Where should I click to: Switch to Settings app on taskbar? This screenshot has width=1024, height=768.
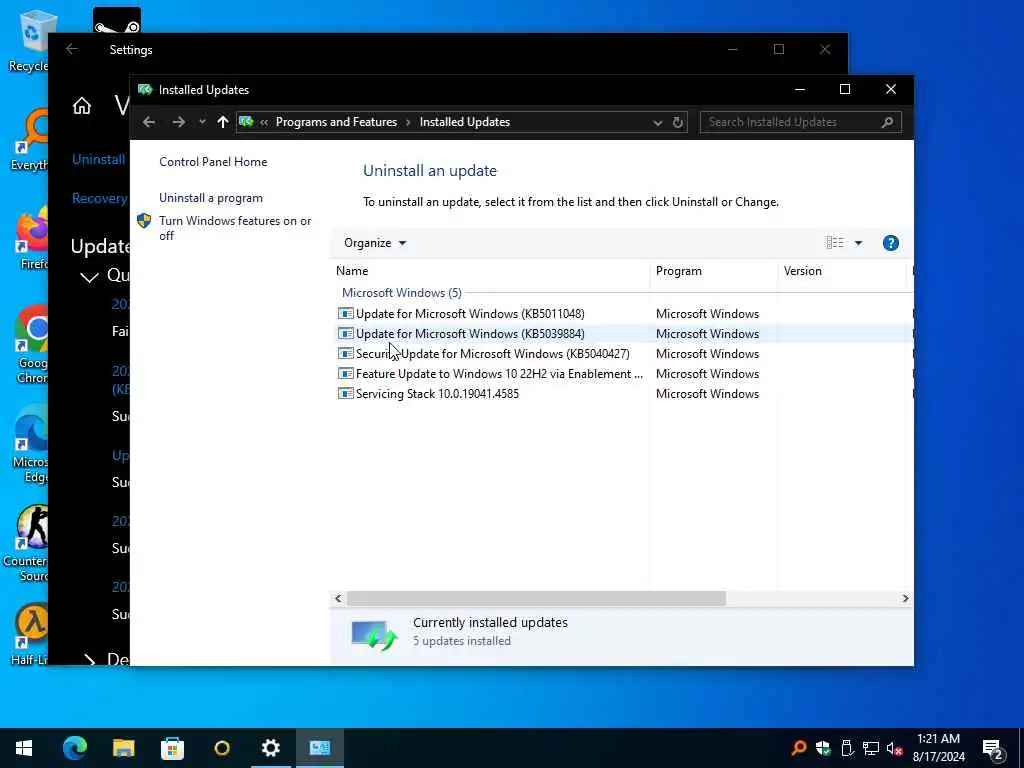[x=270, y=748]
